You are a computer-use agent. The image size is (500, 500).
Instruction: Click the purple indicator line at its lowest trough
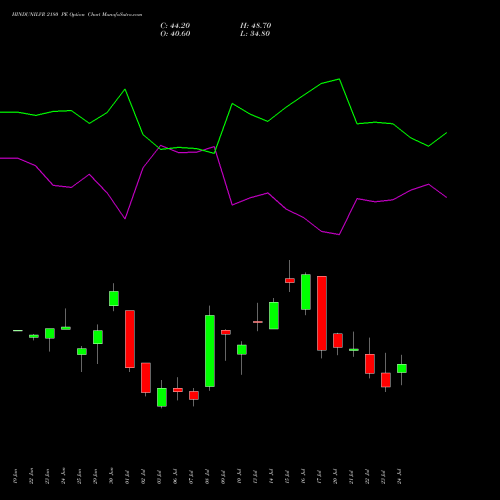click(x=339, y=234)
